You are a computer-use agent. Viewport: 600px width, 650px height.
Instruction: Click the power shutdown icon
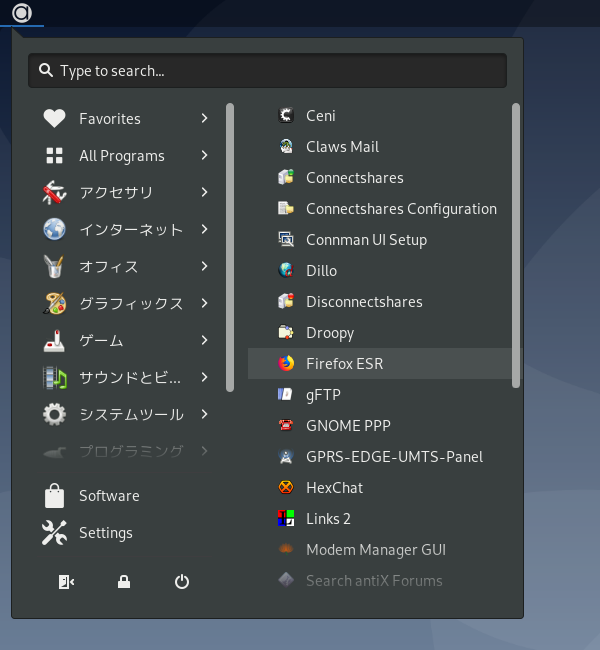click(x=182, y=582)
